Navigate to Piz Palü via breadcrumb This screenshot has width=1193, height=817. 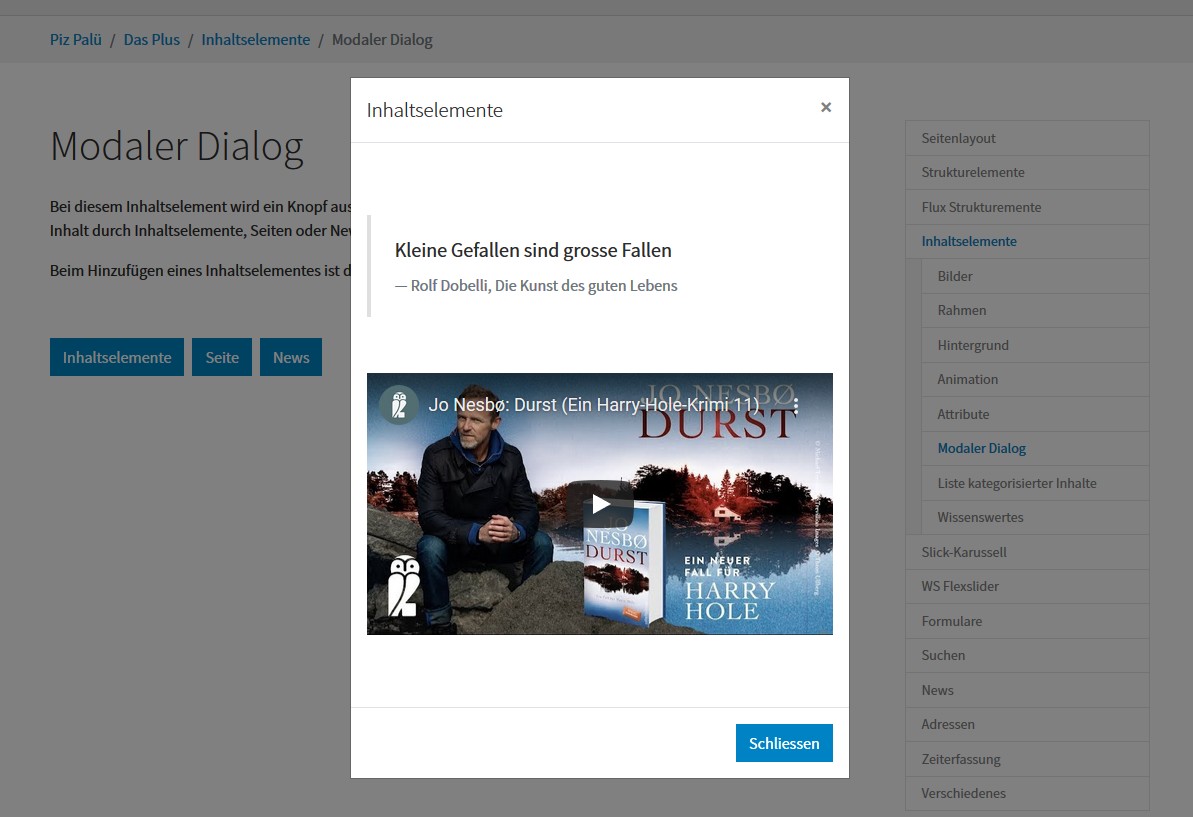pyautogui.click(x=75, y=39)
